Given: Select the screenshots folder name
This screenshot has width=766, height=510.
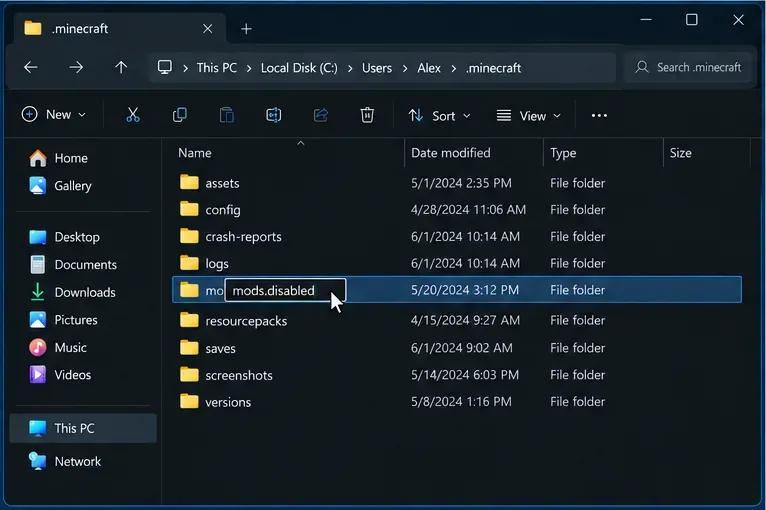Looking at the screenshot, I should [239, 375].
